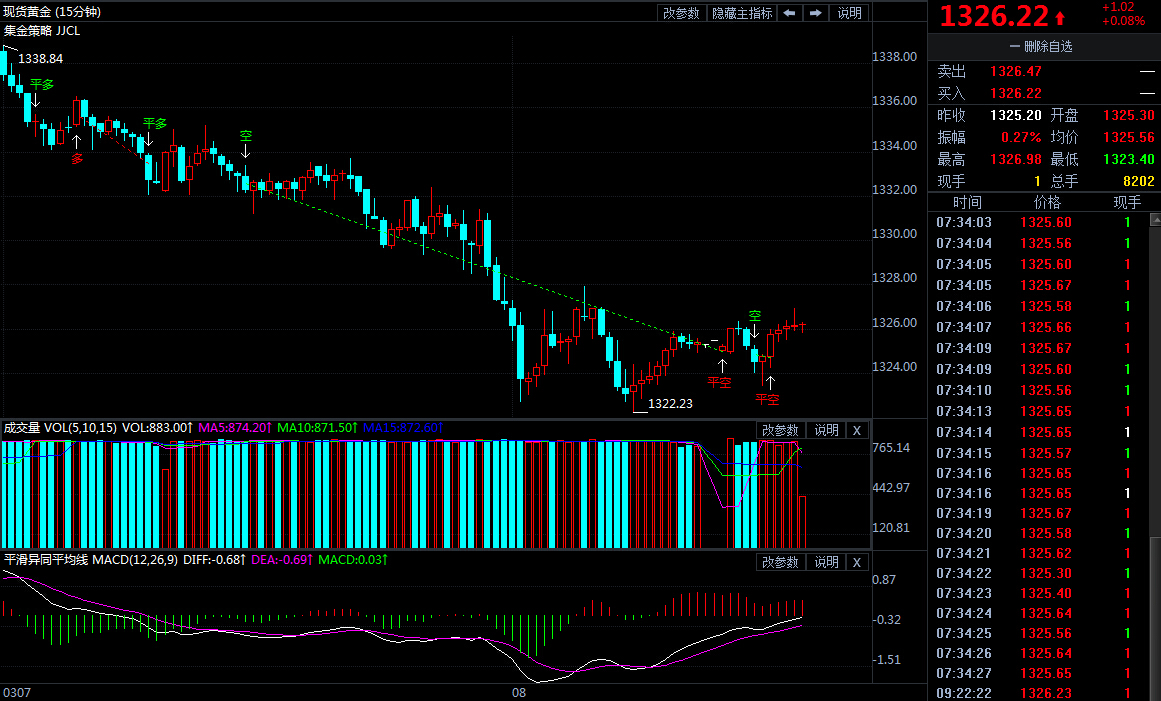Click the +0.08% change percentage
The width and height of the screenshot is (1161, 701).
(x=1123, y=21)
